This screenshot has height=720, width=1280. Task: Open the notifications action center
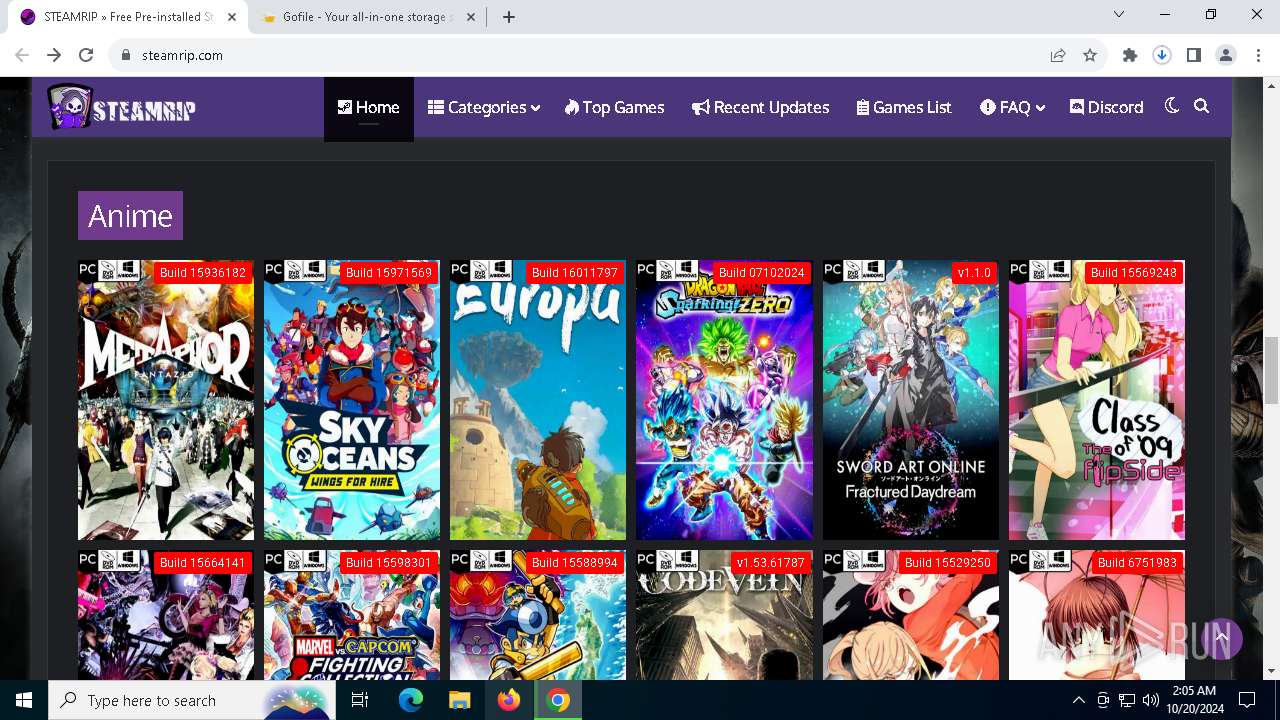tap(1247, 700)
